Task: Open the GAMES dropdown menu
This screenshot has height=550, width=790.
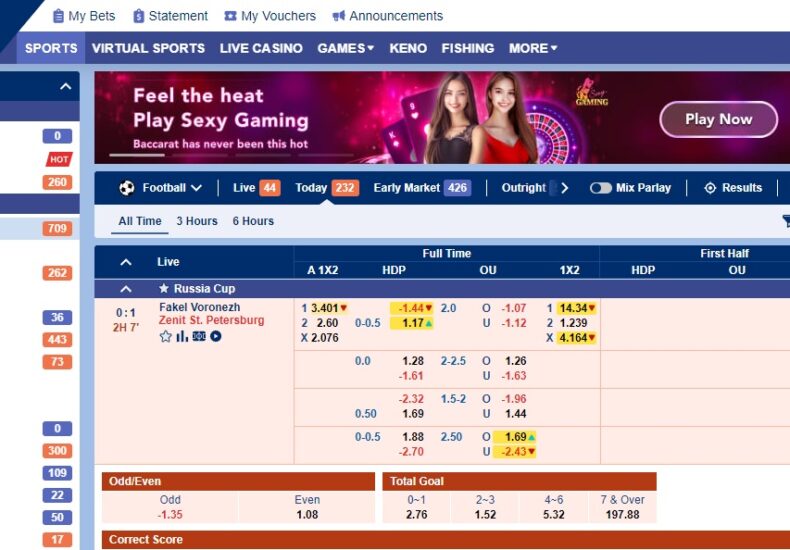Action: pyautogui.click(x=346, y=48)
